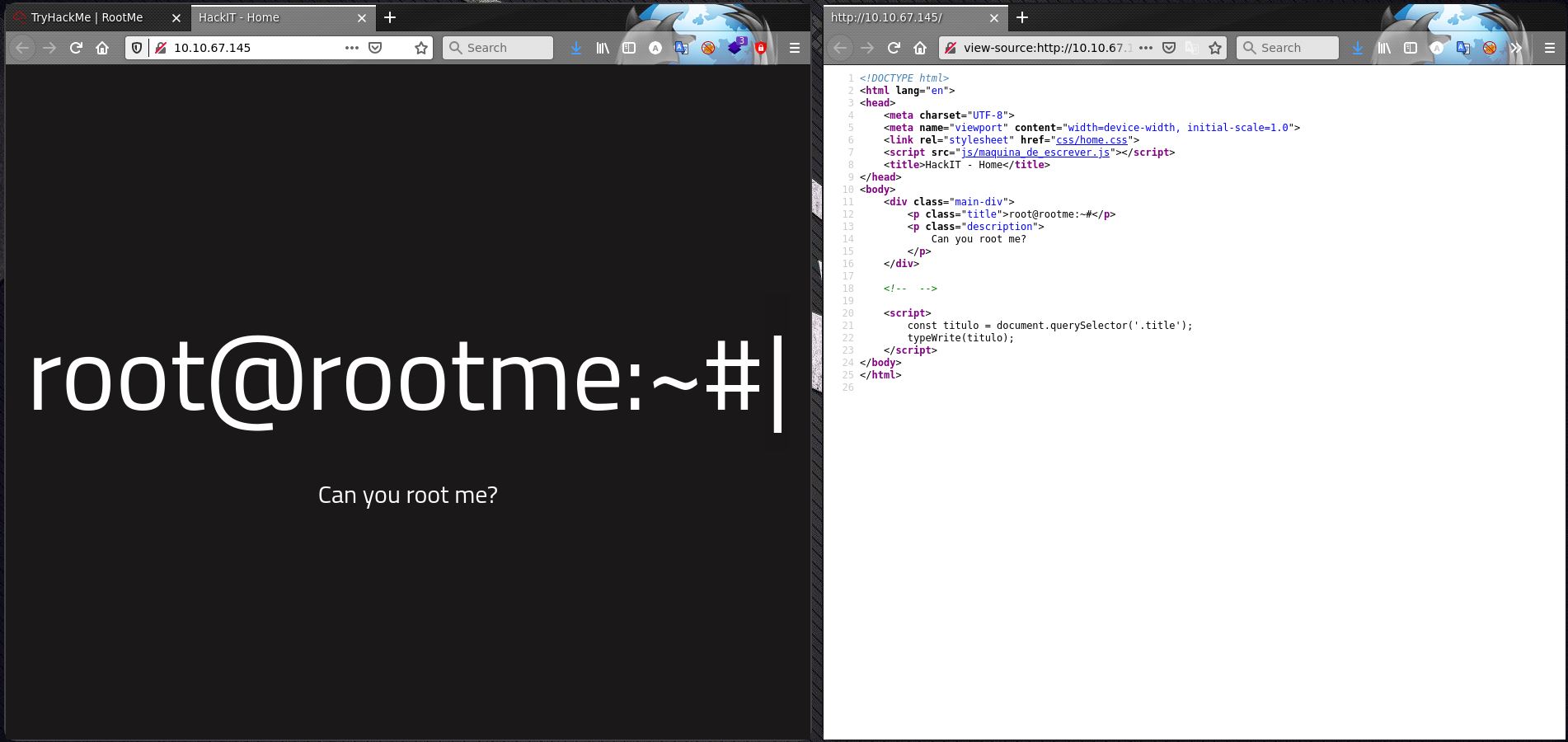Open the js/maquina_de_escrever.js link in source

tap(1035, 153)
